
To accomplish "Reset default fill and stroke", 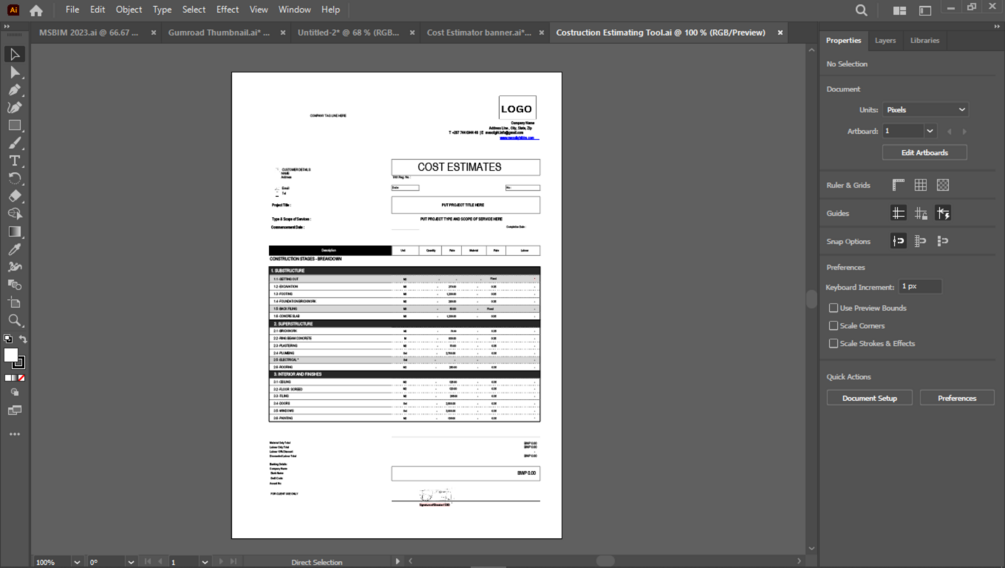I will (x=8, y=339).
